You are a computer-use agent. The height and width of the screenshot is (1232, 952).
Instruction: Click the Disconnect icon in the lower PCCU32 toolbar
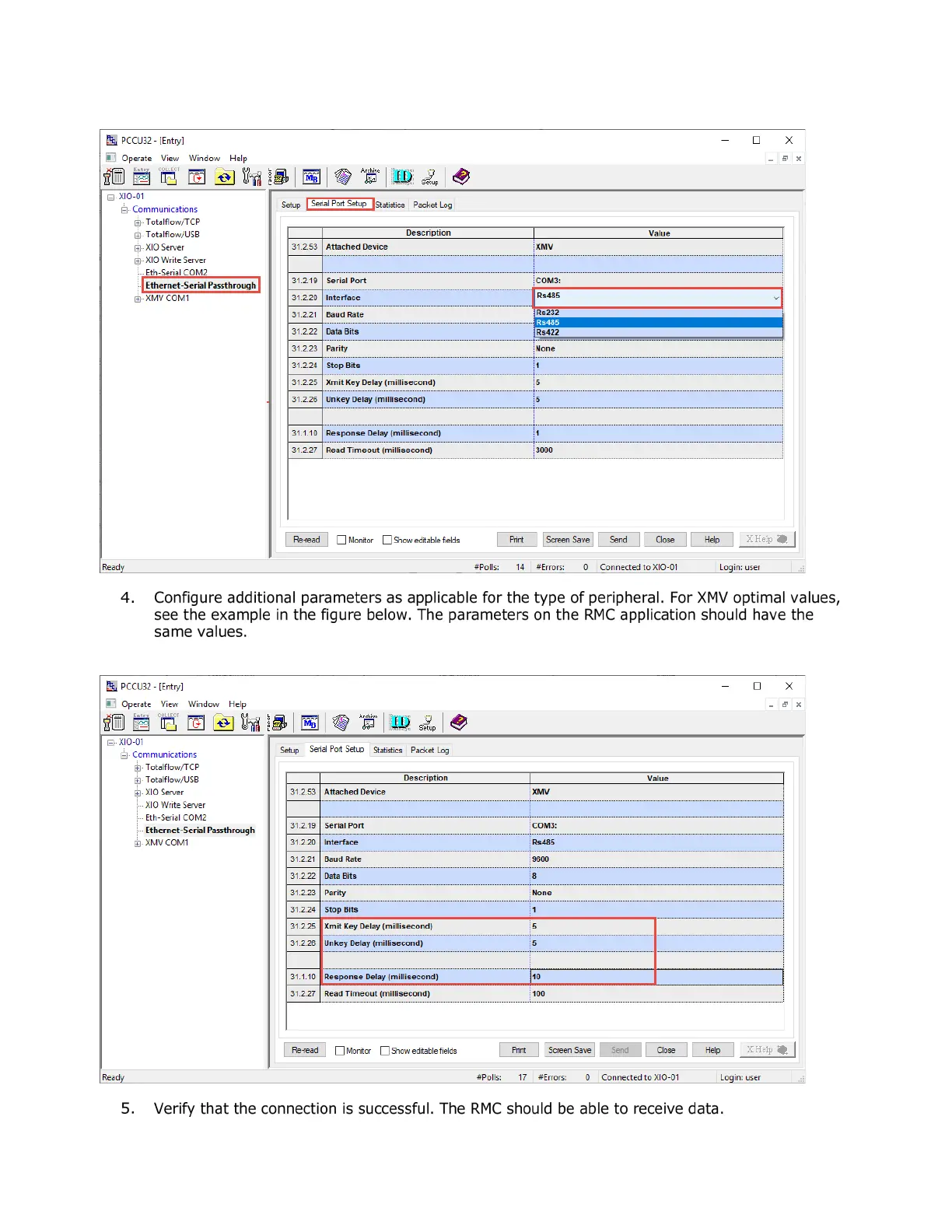(114, 723)
